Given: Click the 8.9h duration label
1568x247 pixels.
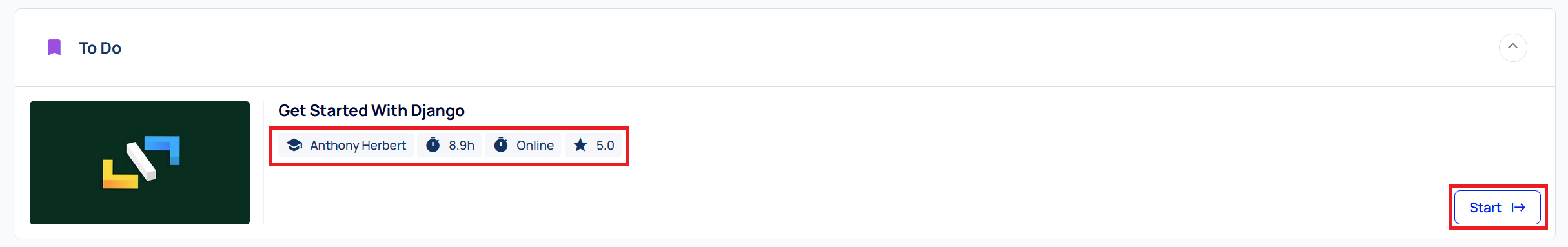Looking at the screenshot, I should tap(462, 145).
